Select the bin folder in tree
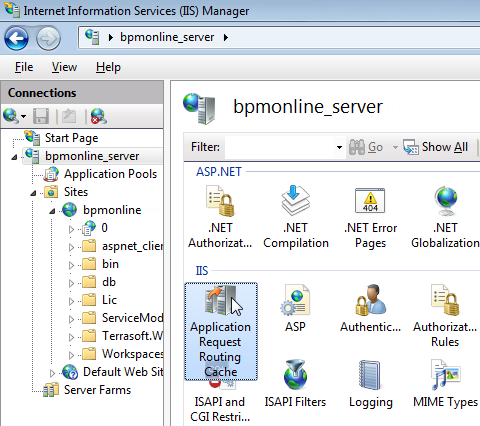 pyautogui.click(x=110, y=264)
